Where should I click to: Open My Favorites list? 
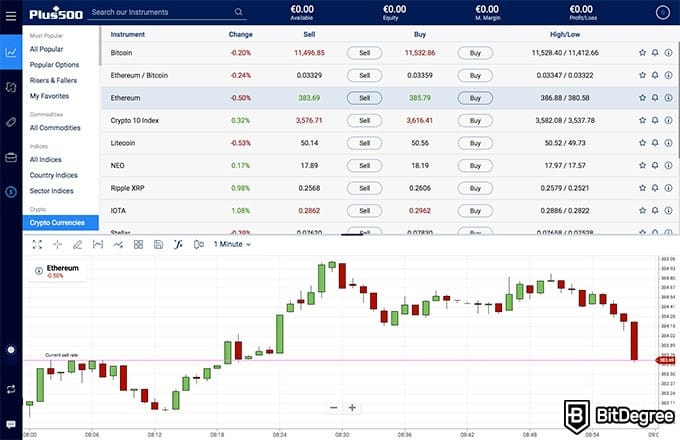(49, 96)
